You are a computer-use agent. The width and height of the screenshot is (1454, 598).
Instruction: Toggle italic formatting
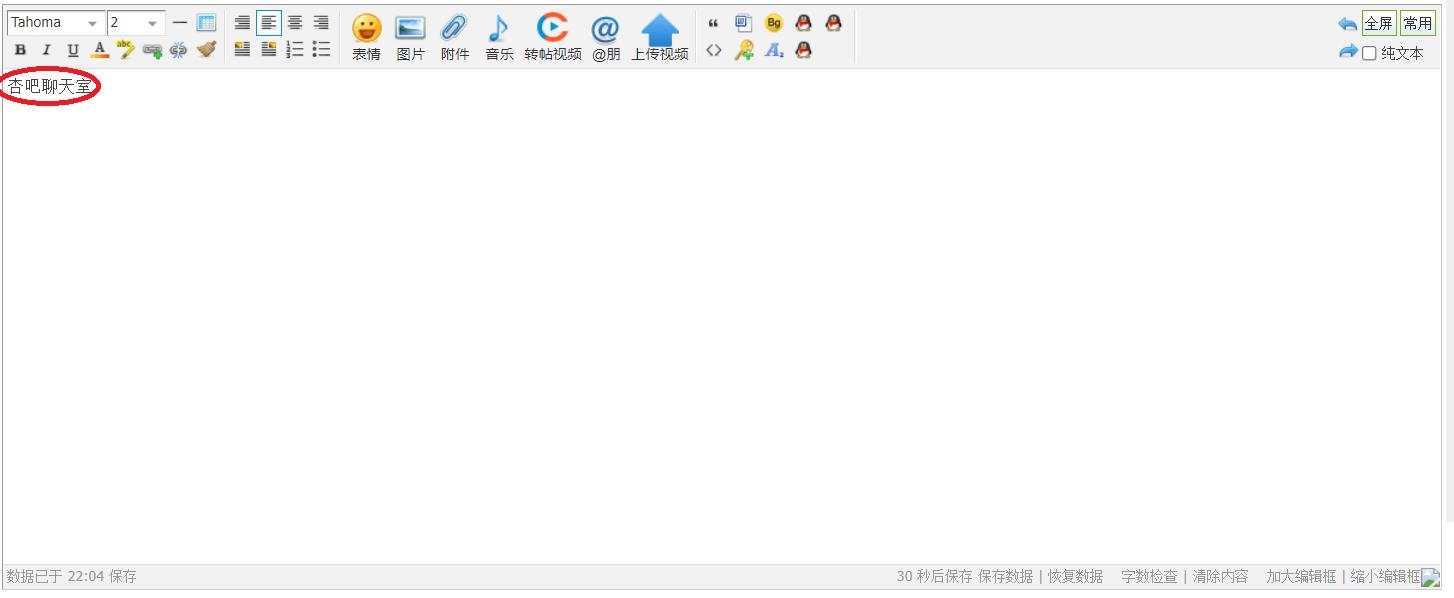pyautogui.click(x=46, y=50)
